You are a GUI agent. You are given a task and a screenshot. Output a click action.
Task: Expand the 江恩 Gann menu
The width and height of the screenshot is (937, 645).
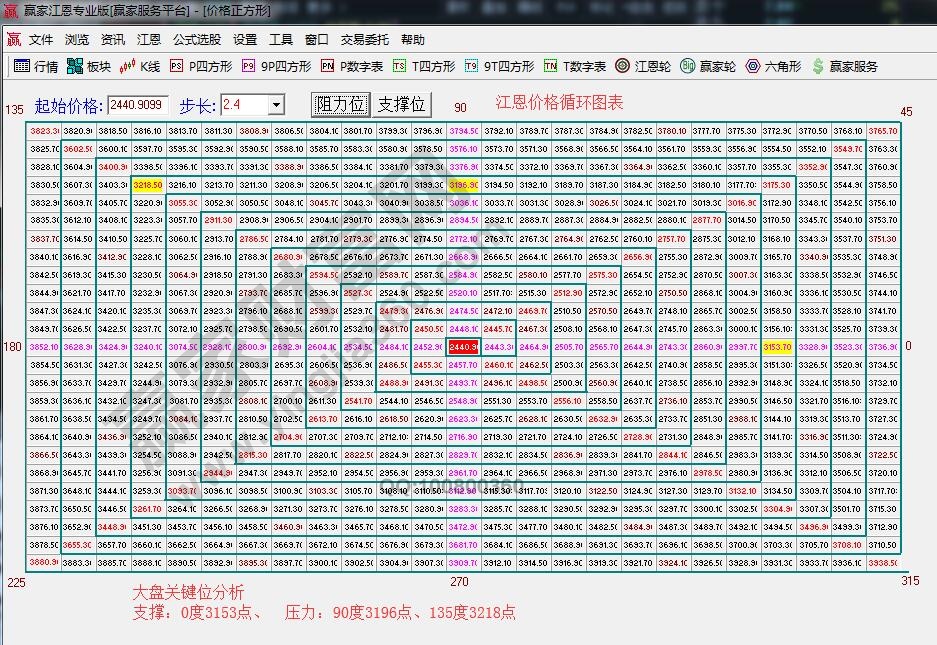(x=147, y=40)
